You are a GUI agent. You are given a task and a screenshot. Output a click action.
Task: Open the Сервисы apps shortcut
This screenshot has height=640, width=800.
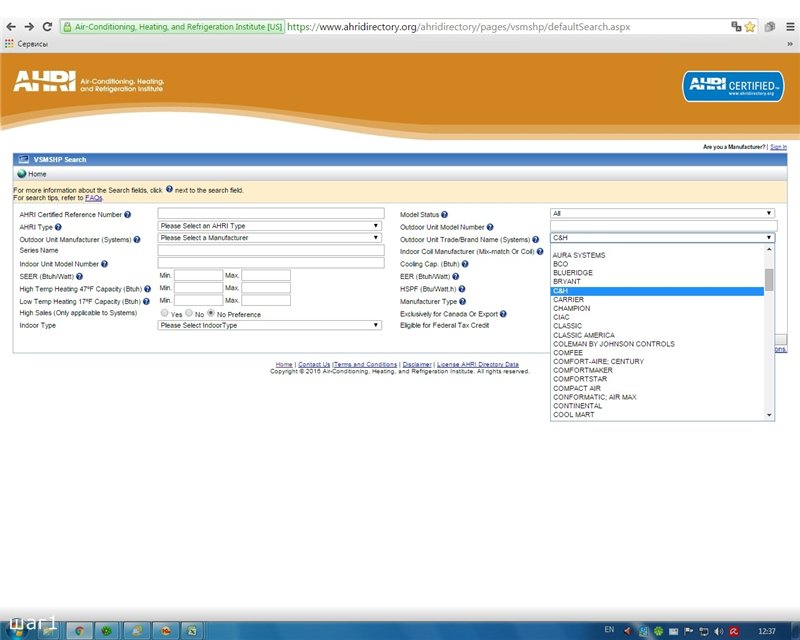27,44
